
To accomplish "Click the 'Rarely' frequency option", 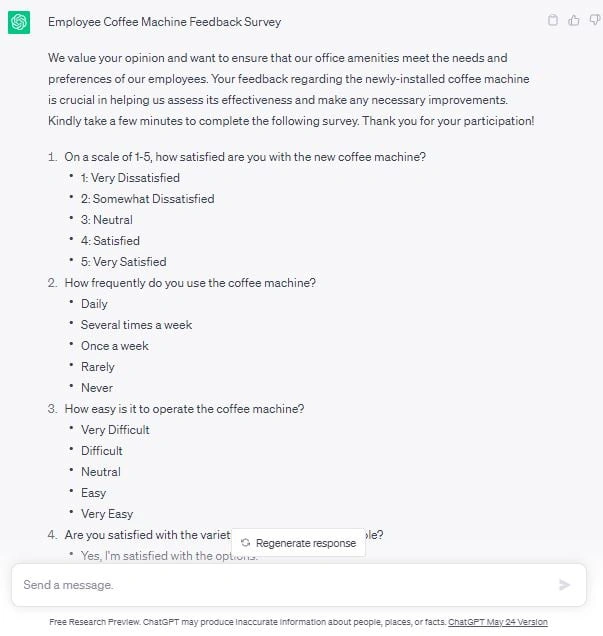I will click(98, 367).
